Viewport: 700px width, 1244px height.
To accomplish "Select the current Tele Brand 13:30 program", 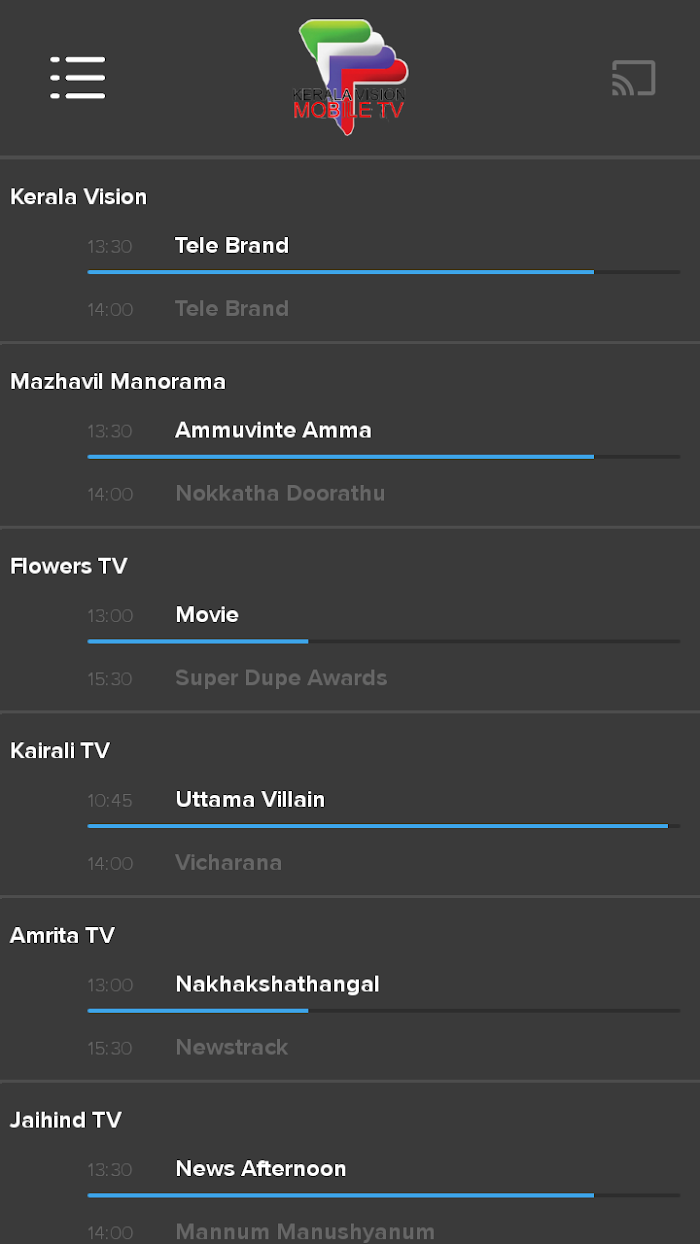I will coord(232,246).
